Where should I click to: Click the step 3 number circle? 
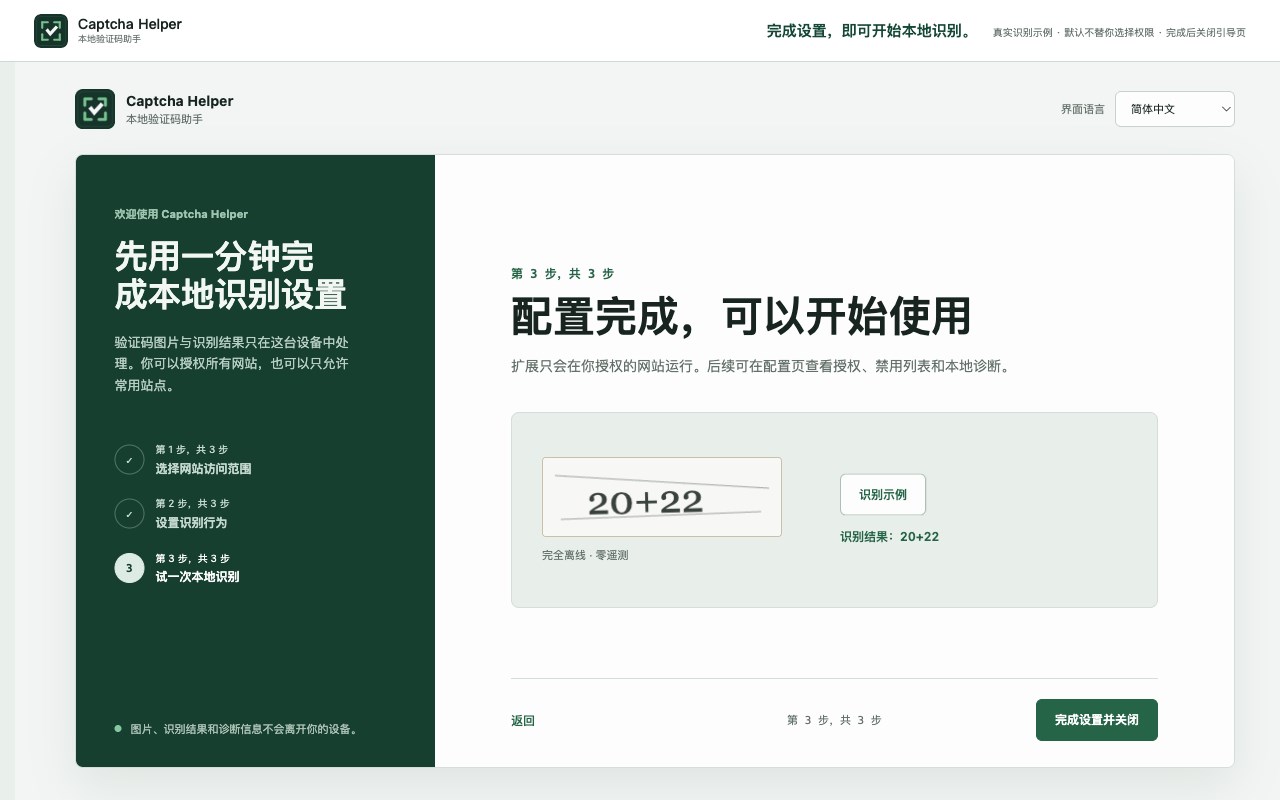pyautogui.click(x=129, y=568)
